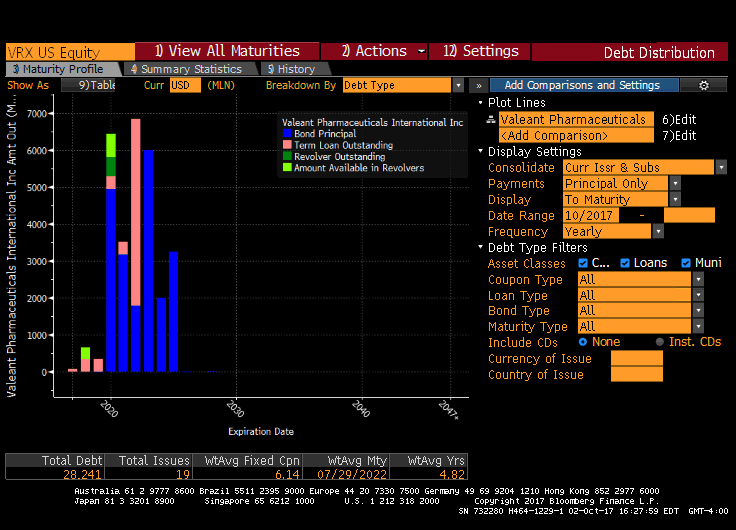Open the Maturity Type dropdown

click(x=698, y=326)
